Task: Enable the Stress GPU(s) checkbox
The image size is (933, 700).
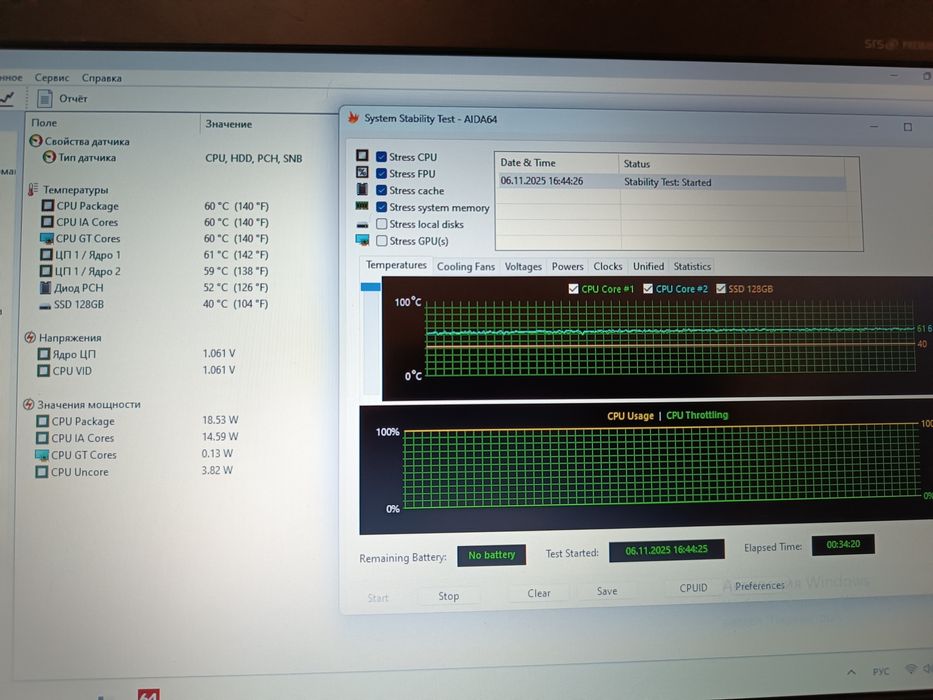Action: coord(381,240)
